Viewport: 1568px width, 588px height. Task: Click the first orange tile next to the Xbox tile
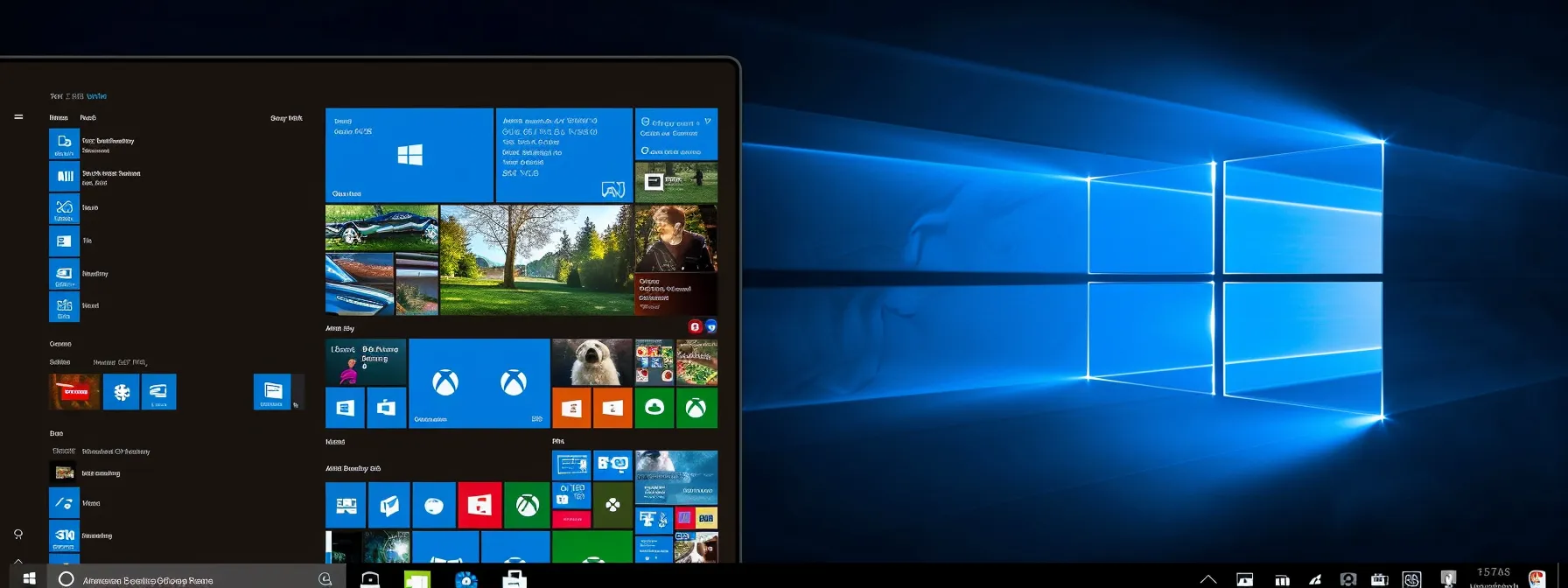pos(571,408)
